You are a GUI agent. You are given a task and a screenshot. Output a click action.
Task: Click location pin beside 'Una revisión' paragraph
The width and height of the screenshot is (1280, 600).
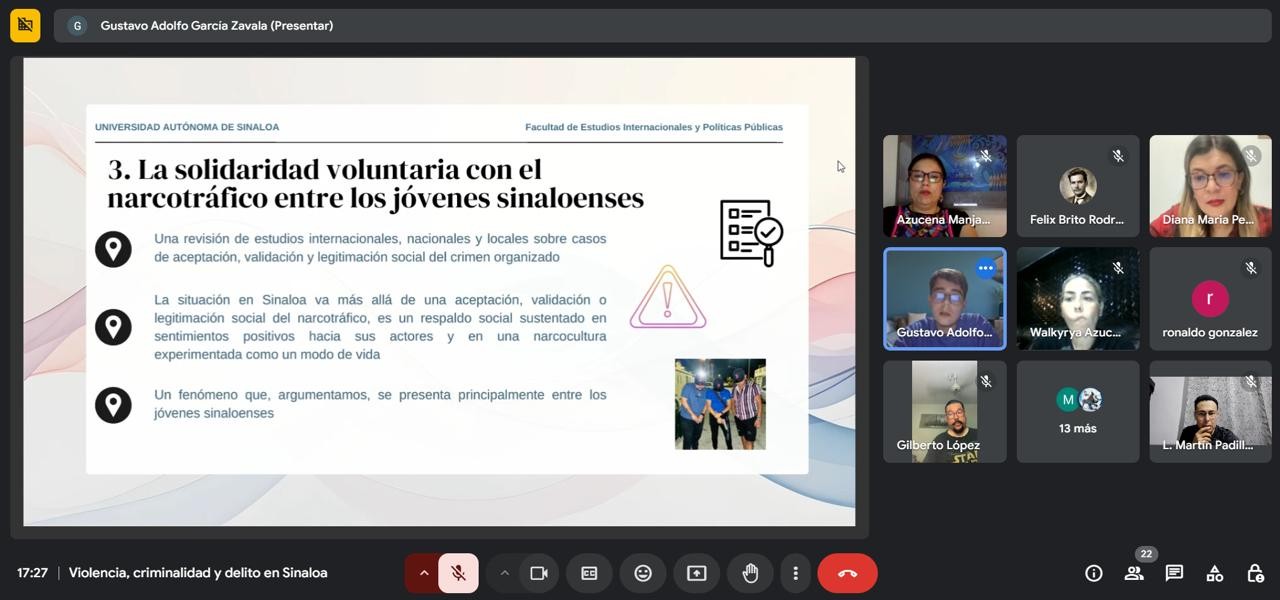[x=113, y=248]
